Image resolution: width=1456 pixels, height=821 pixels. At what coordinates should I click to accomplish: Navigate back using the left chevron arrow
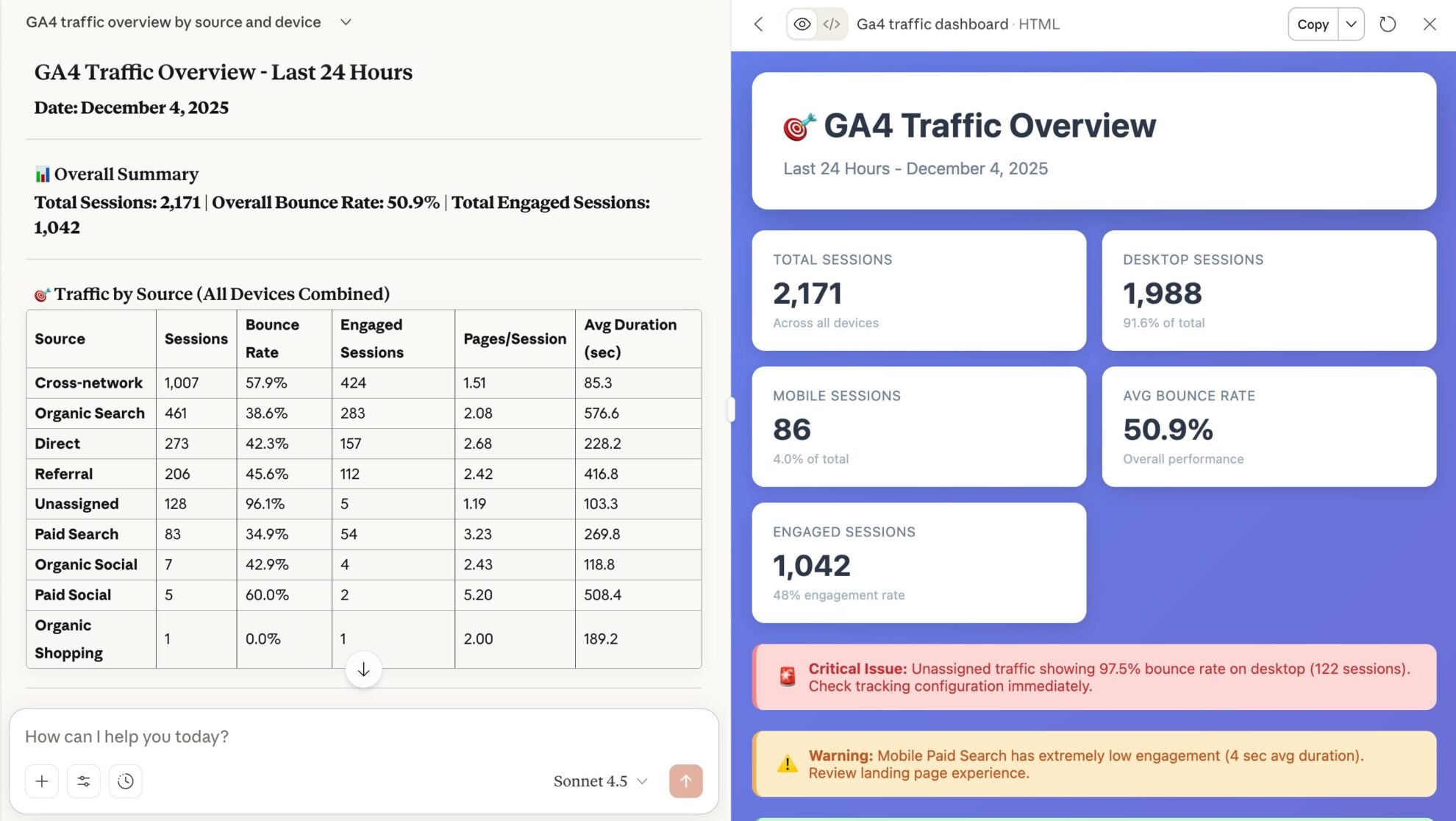coord(758,24)
